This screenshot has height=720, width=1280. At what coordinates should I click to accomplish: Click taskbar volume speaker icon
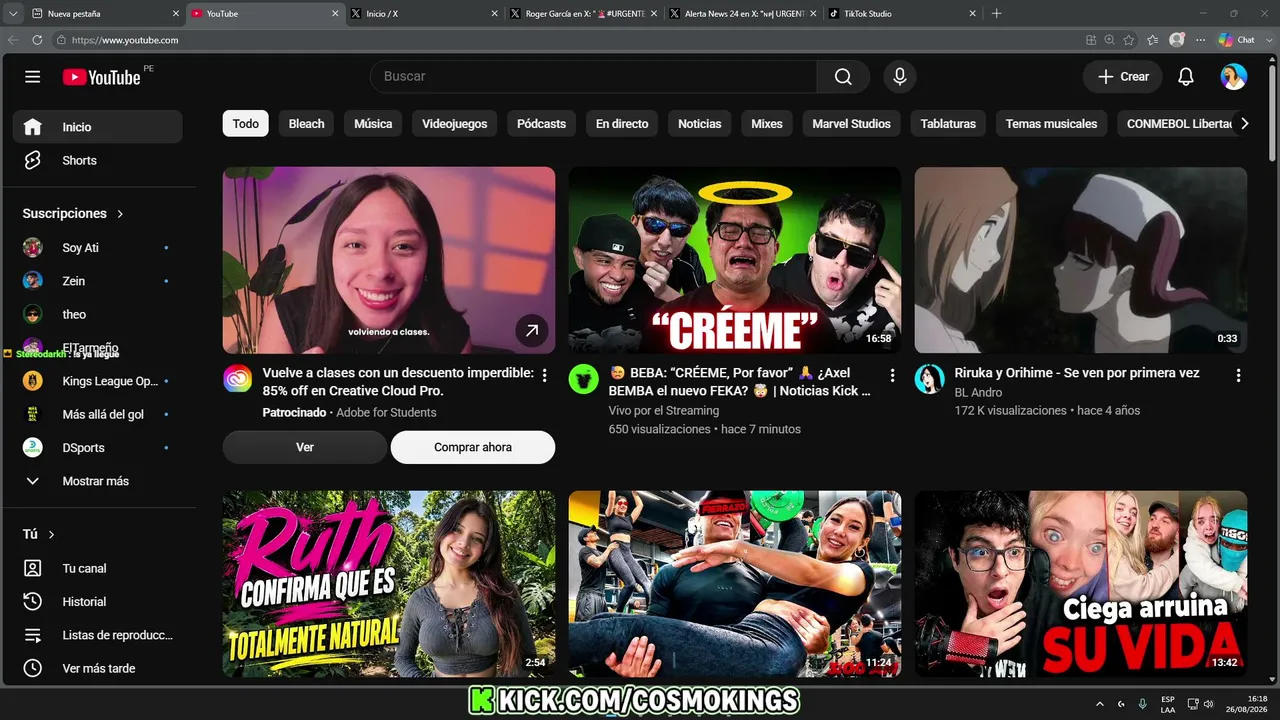pos(1209,704)
